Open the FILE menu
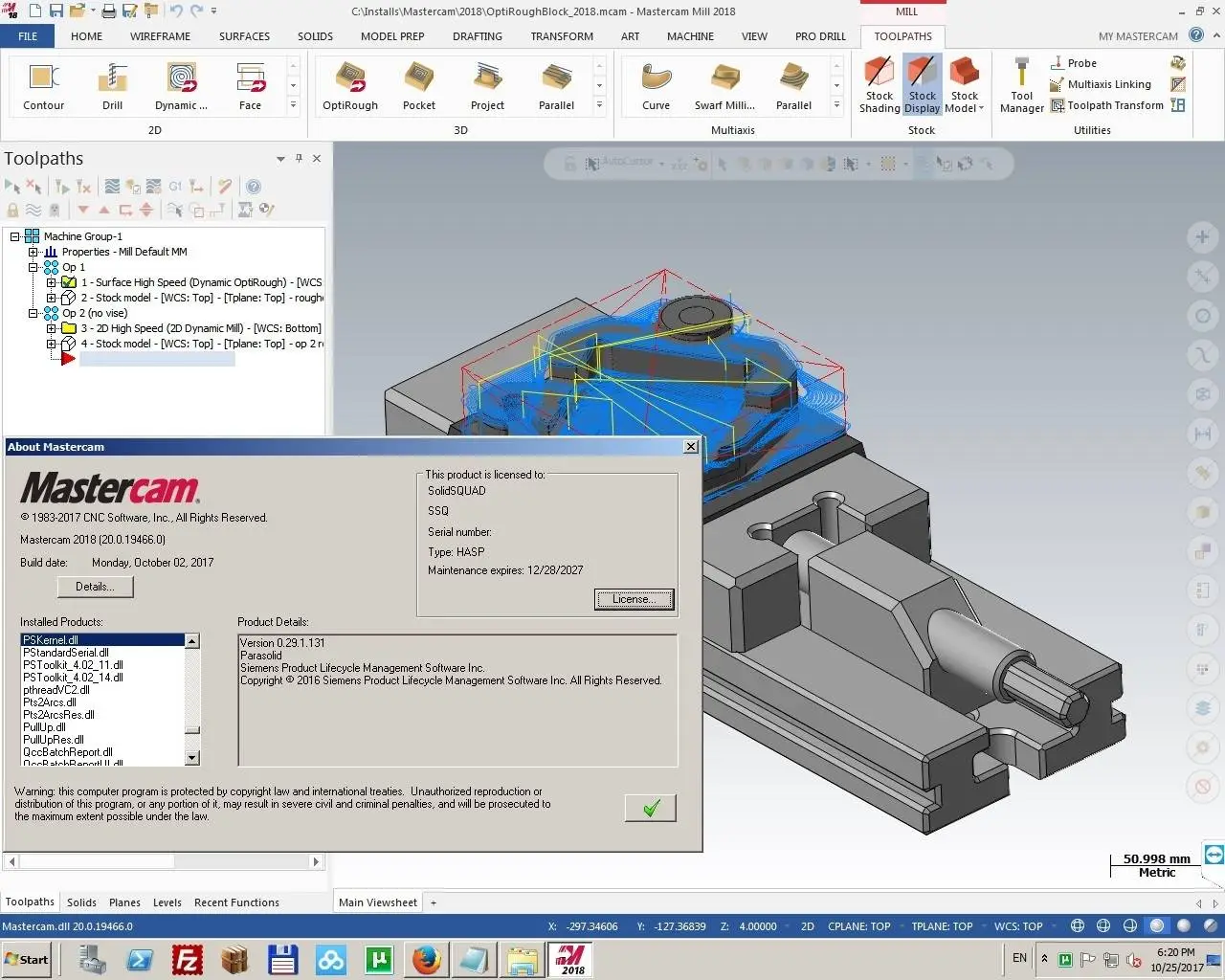Image resolution: width=1225 pixels, height=980 pixels. click(x=28, y=36)
